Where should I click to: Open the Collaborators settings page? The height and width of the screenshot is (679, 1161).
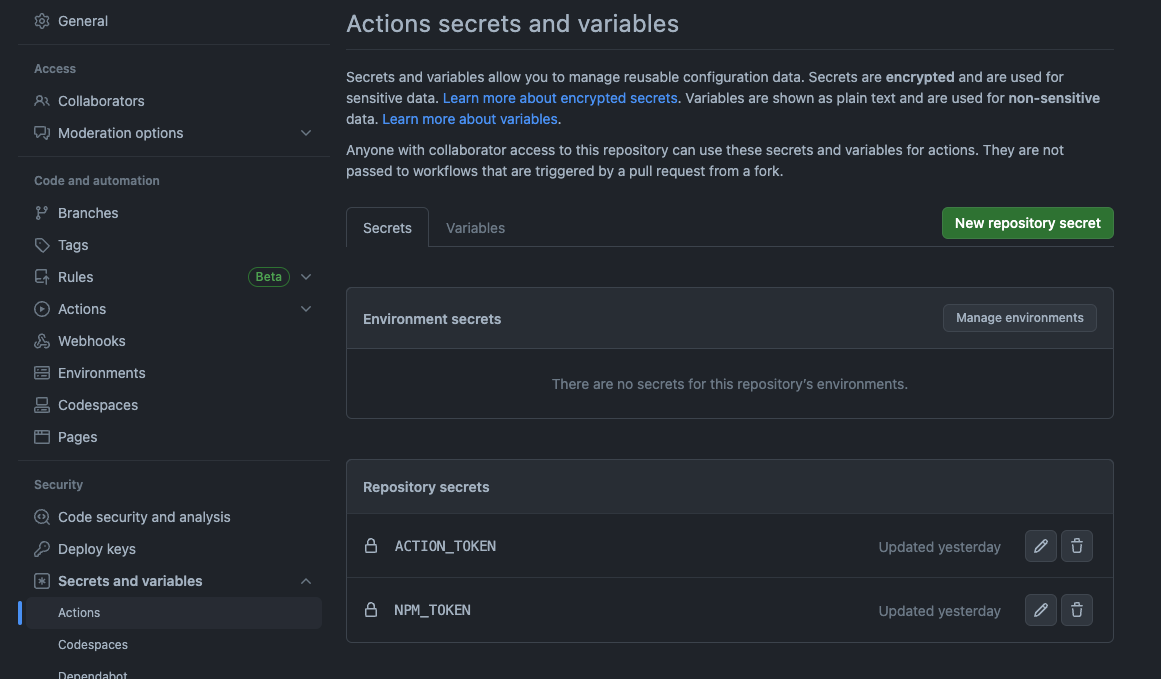pyautogui.click(x=101, y=101)
